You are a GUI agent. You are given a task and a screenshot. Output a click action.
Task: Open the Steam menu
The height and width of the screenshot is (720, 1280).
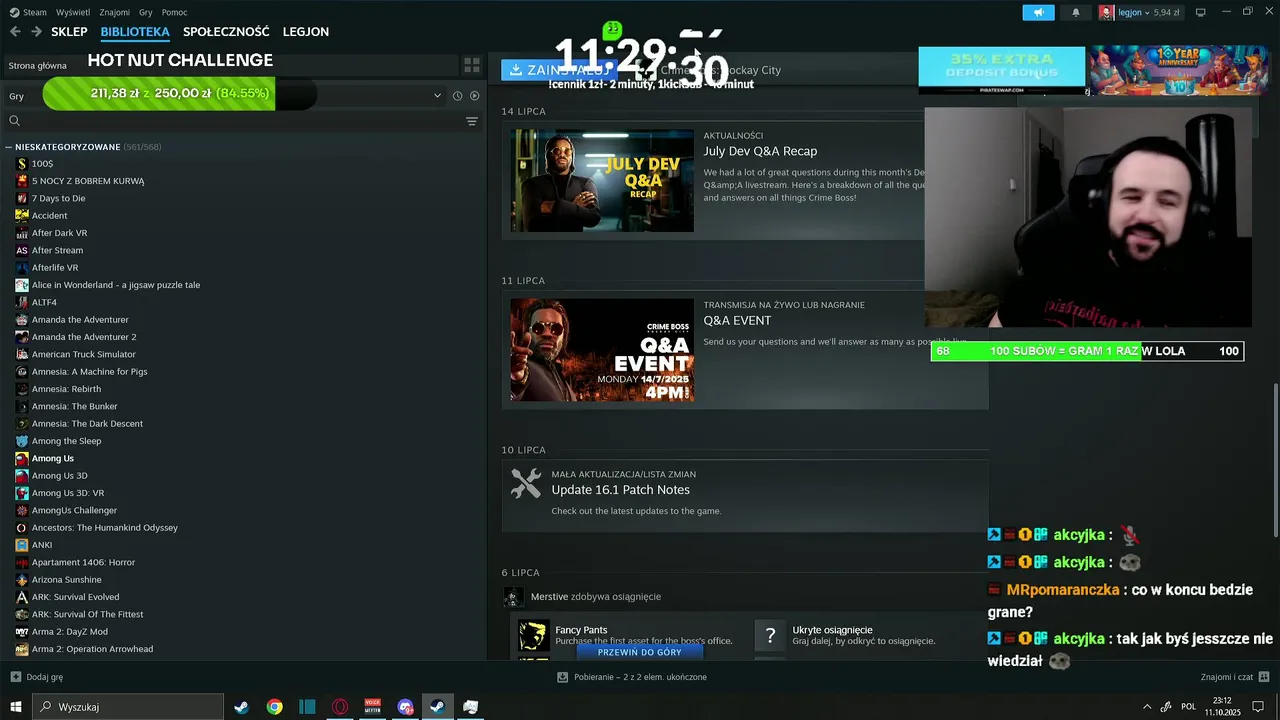tap(29, 12)
